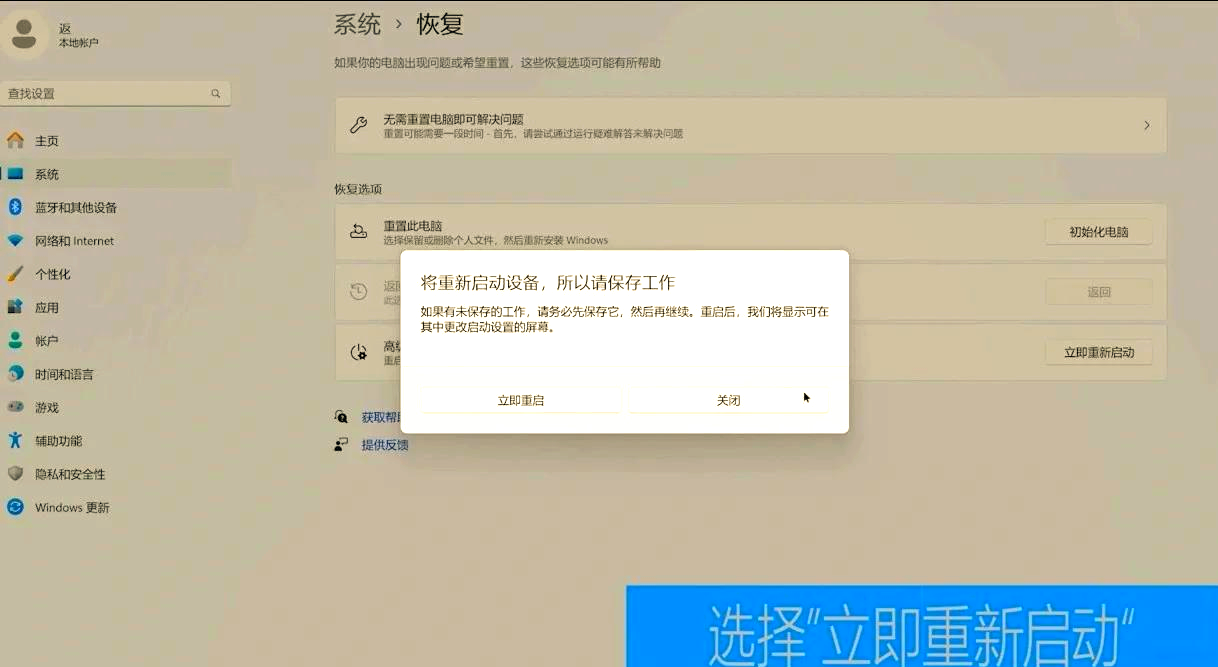Image resolution: width=1218 pixels, height=667 pixels.
Task: Select the Bluetooth icon in sidebar
Action: [x=15, y=207]
